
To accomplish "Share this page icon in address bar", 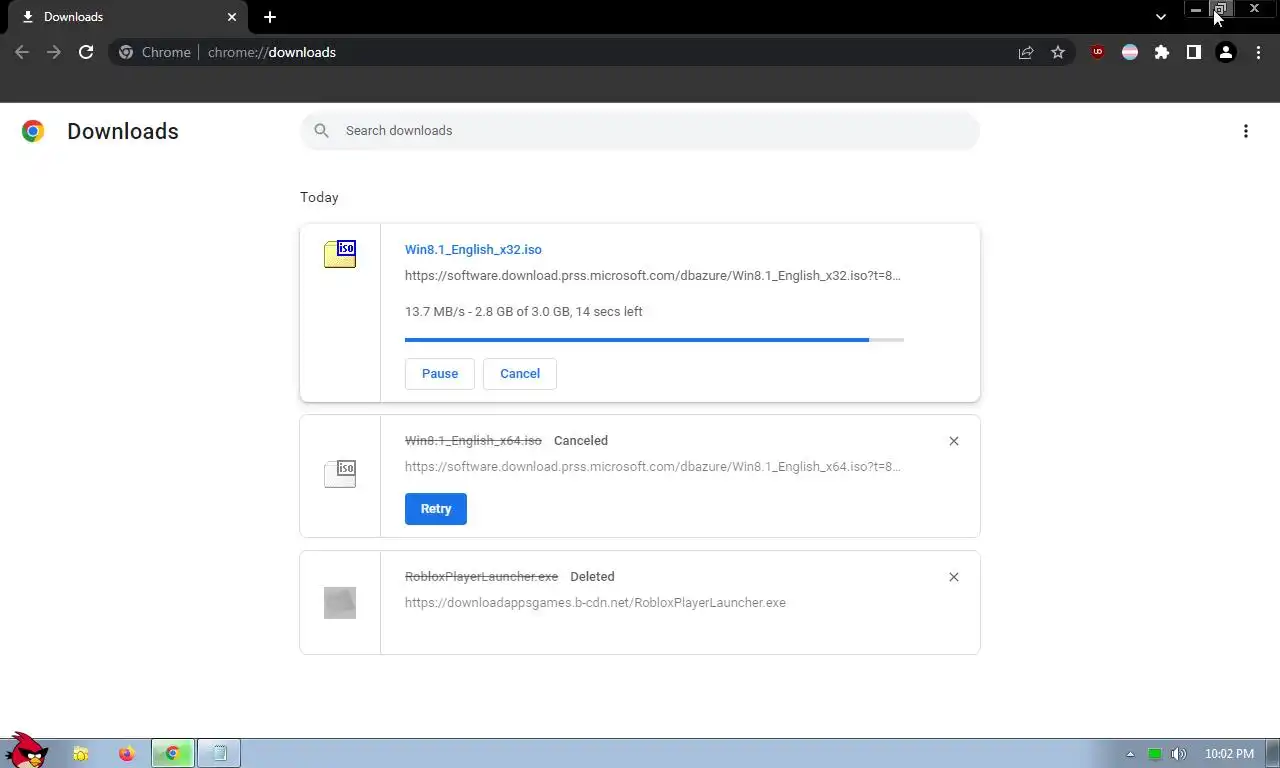I will coord(1026,52).
